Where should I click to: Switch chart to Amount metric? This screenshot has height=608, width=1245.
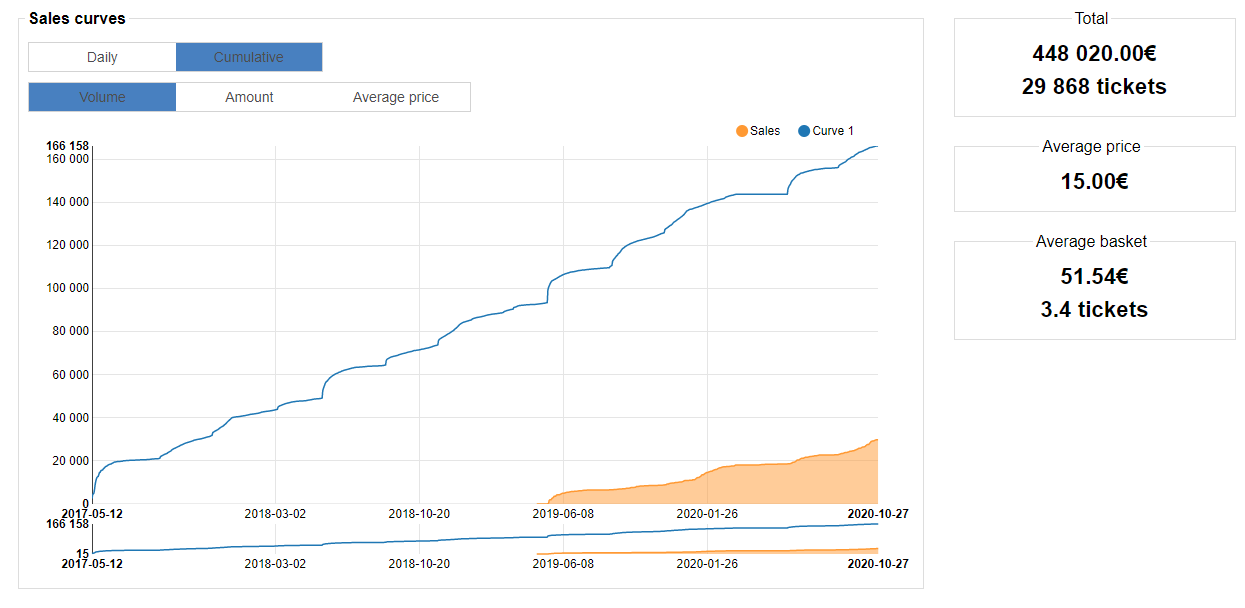(249, 97)
